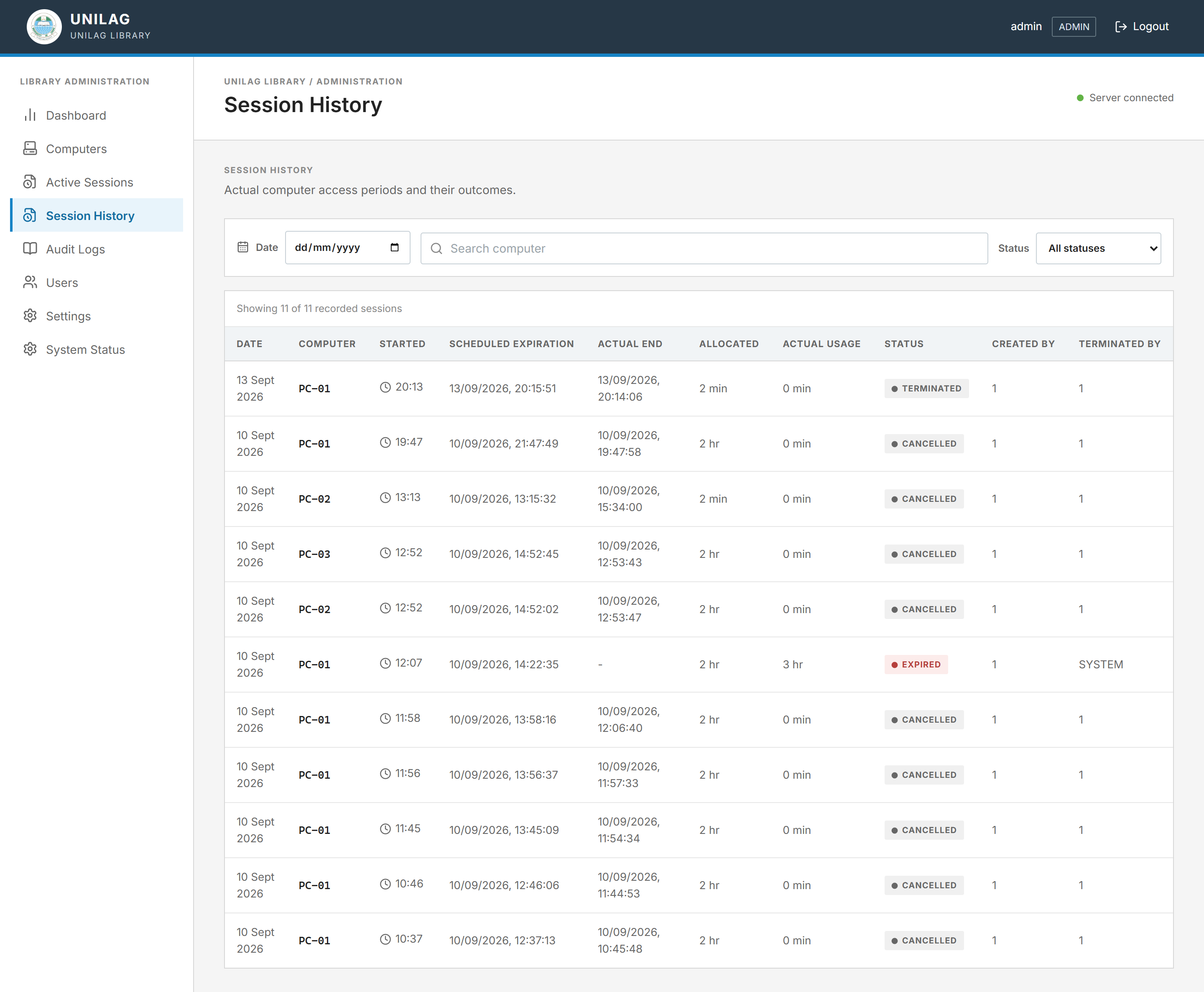The width and height of the screenshot is (1204, 992).
Task: Click the admin username text
Action: [x=1026, y=26]
